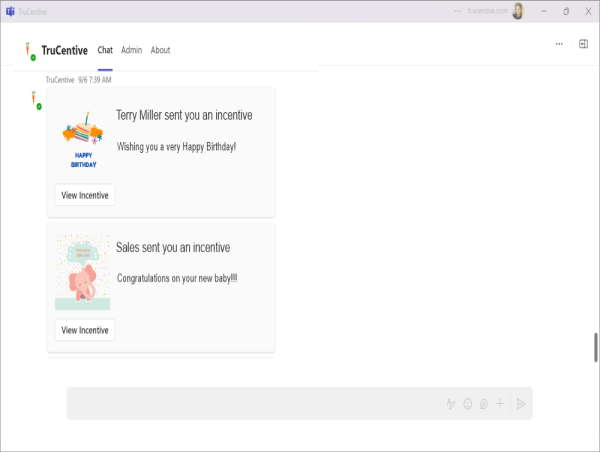The image size is (600, 452).
Task: Click the TruCentive bot avatar beside messages
Action: pyautogui.click(x=36, y=100)
